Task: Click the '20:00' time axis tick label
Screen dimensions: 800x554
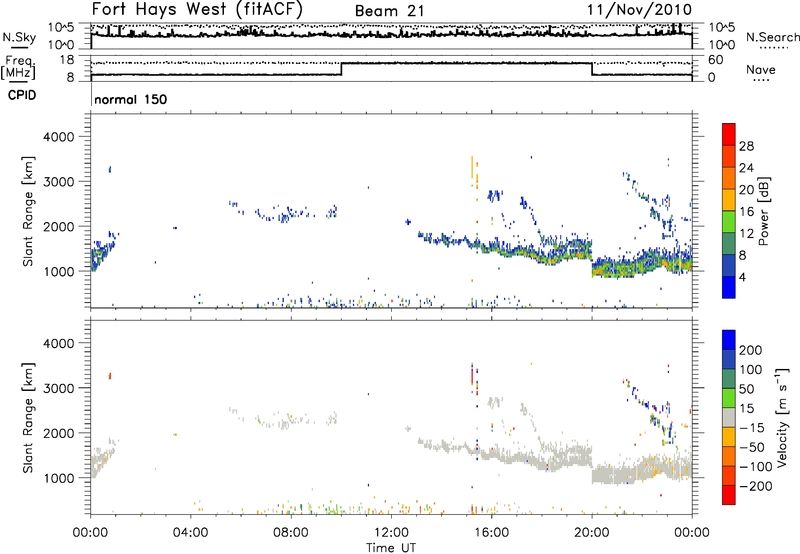Action: coord(591,533)
